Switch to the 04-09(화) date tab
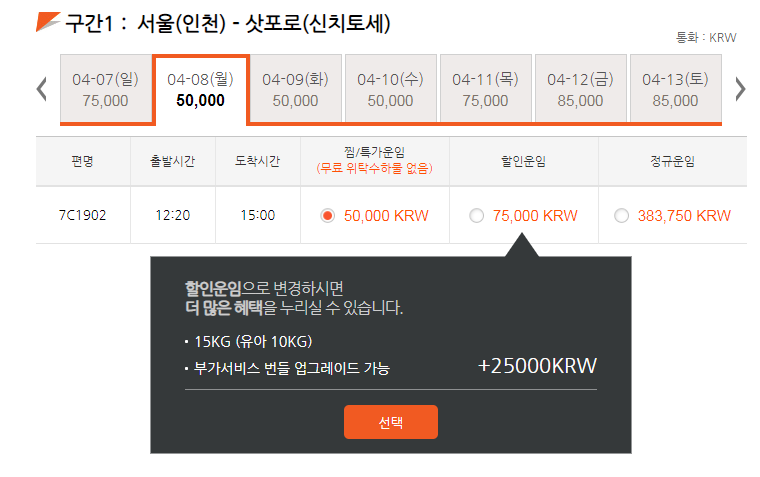 pos(295,89)
